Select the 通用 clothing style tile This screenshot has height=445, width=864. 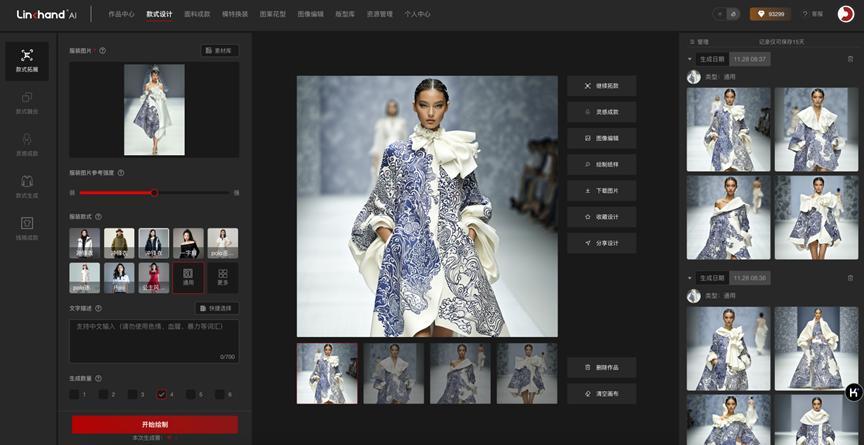[x=188, y=277]
